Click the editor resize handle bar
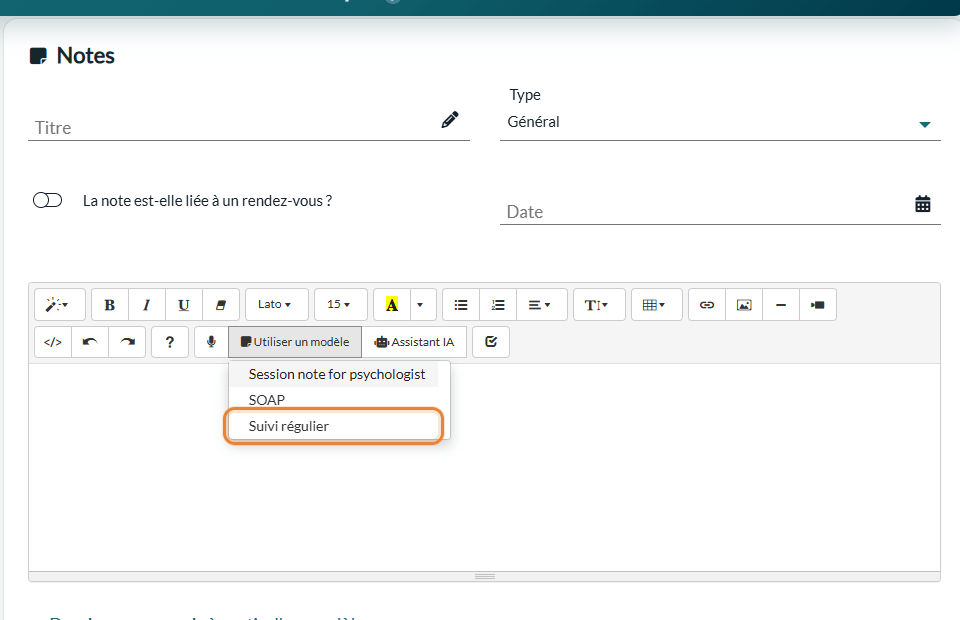The height and width of the screenshot is (620, 960). tap(484, 577)
